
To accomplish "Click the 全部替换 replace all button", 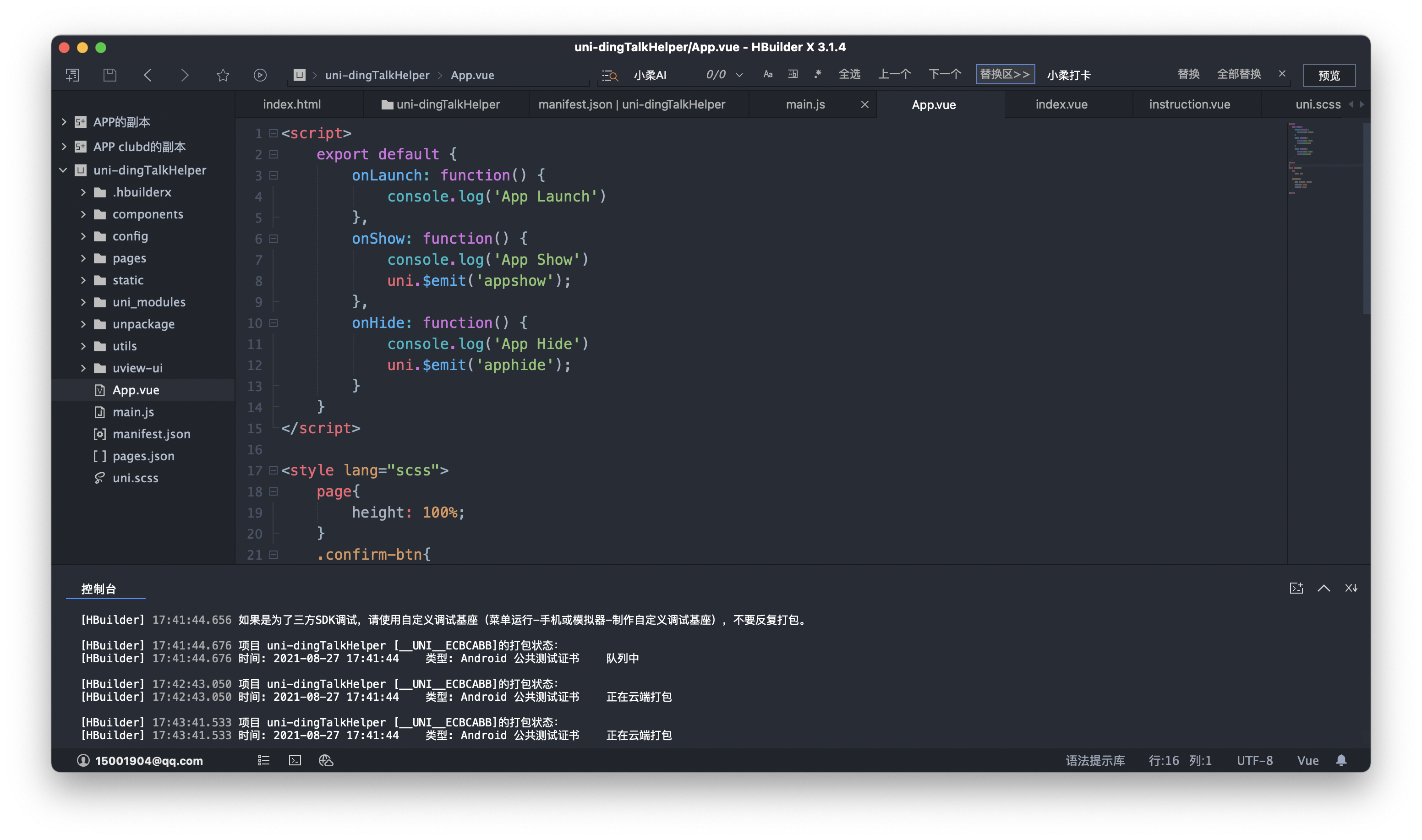I will click(1239, 74).
